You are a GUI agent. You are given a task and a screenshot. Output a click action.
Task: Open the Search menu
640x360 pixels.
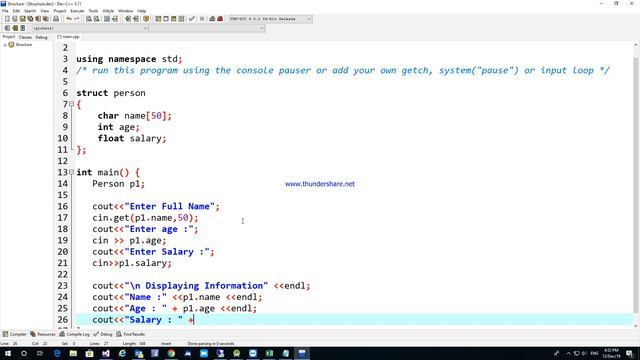pyautogui.click(x=30, y=11)
